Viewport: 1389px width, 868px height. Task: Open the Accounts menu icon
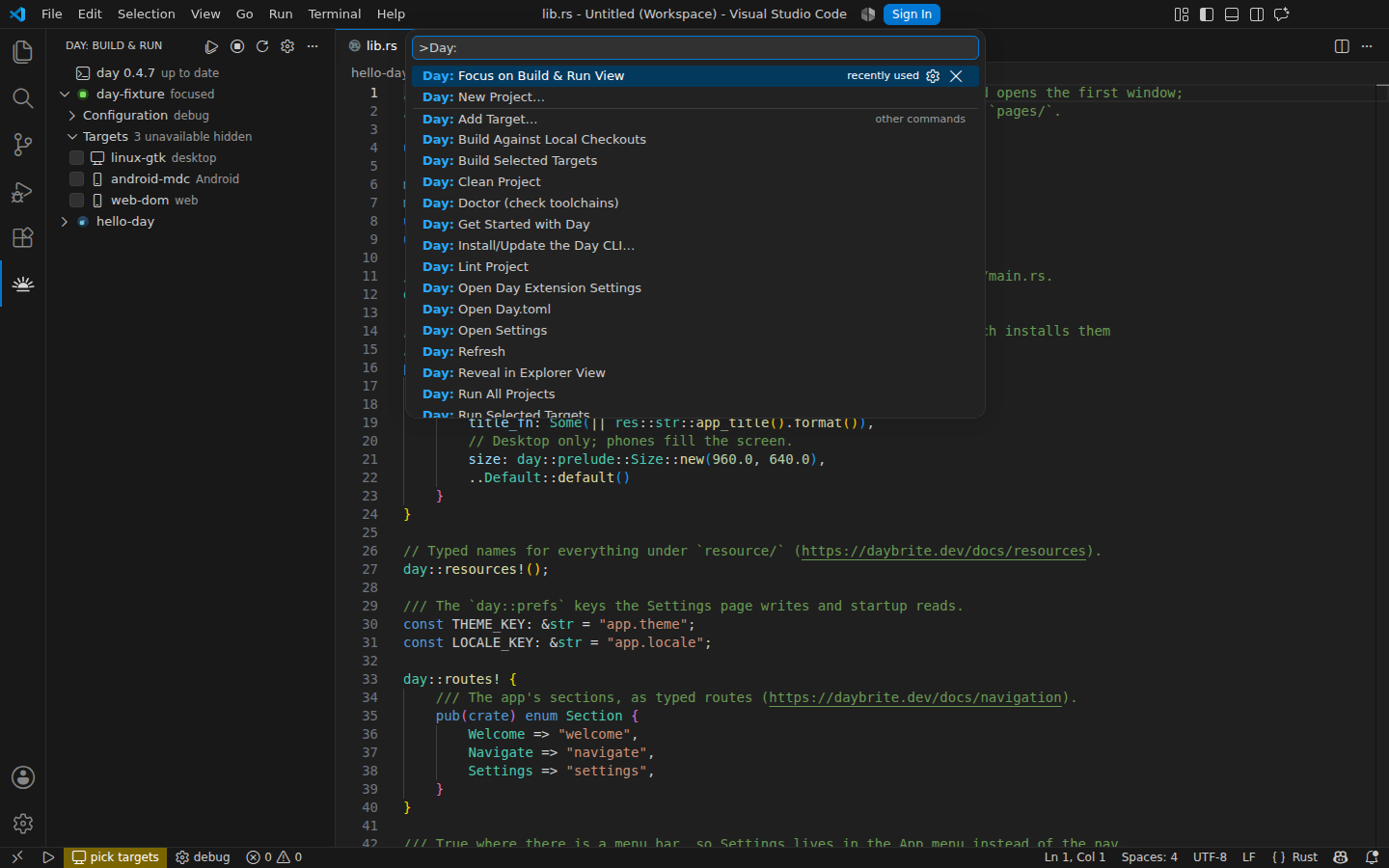(23, 777)
